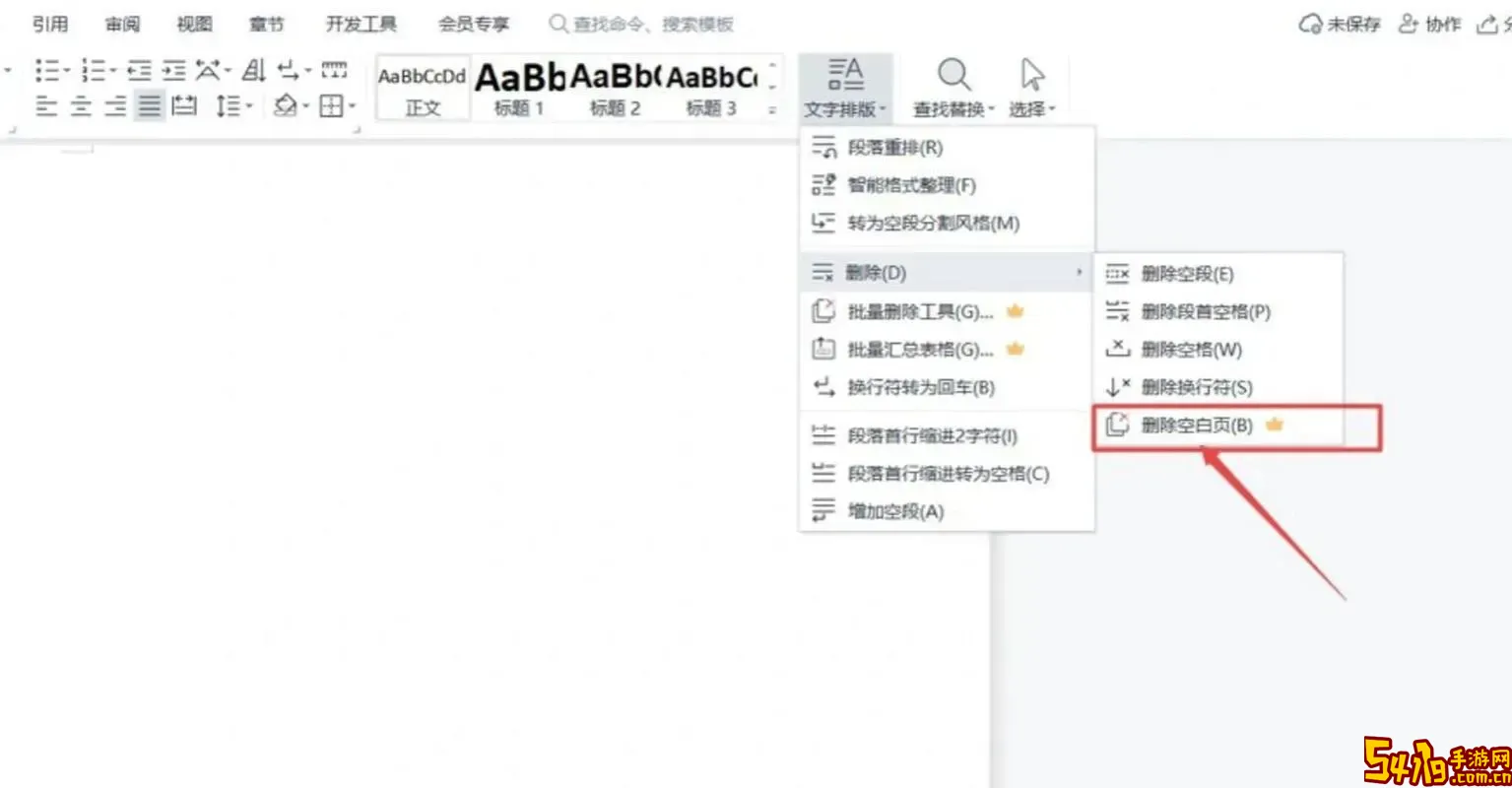Open the 引用 references tab
1512x788 pixels.
50,24
